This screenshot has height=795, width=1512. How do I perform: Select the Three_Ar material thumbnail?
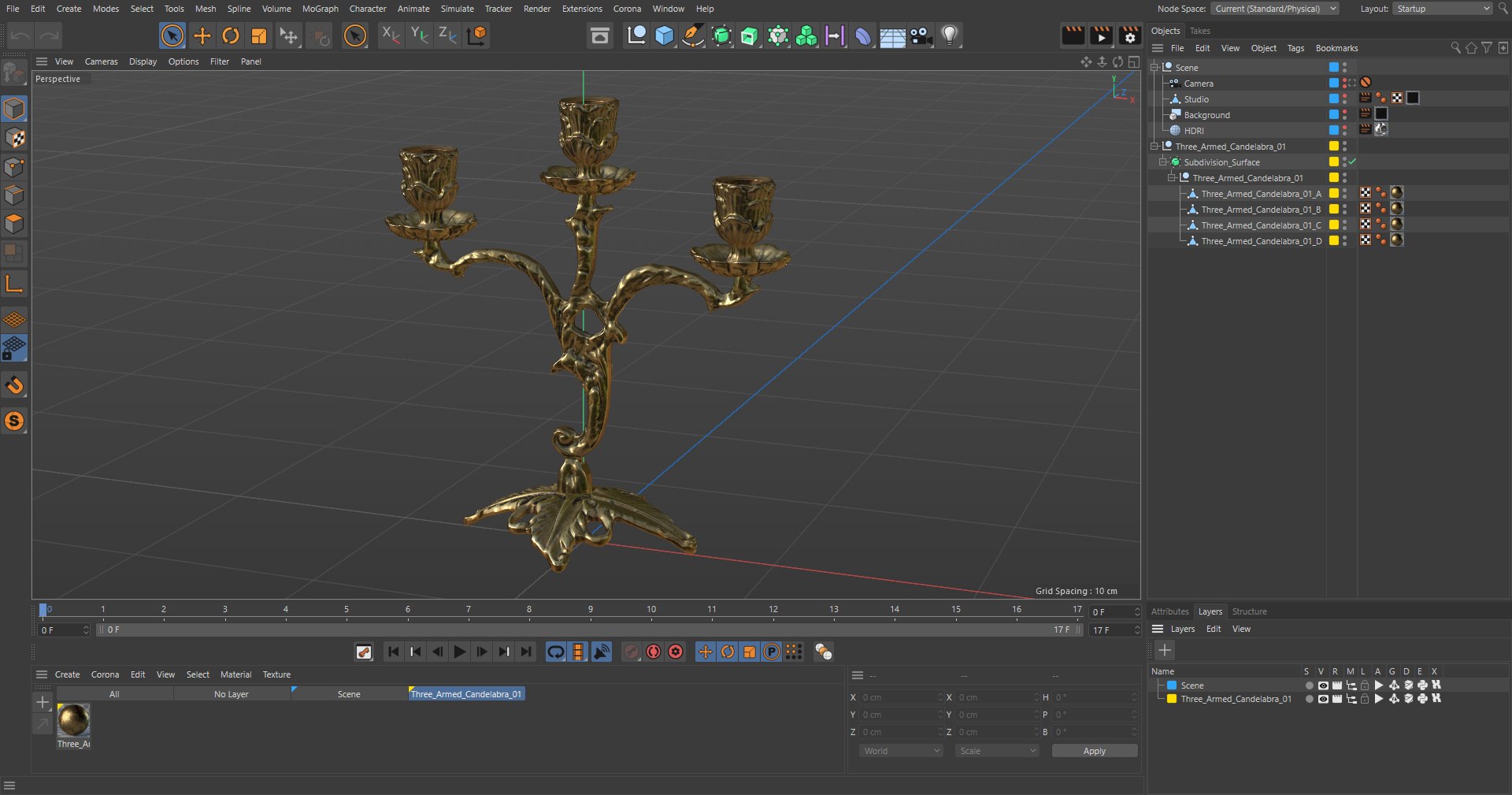pyautogui.click(x=73, y=720)
